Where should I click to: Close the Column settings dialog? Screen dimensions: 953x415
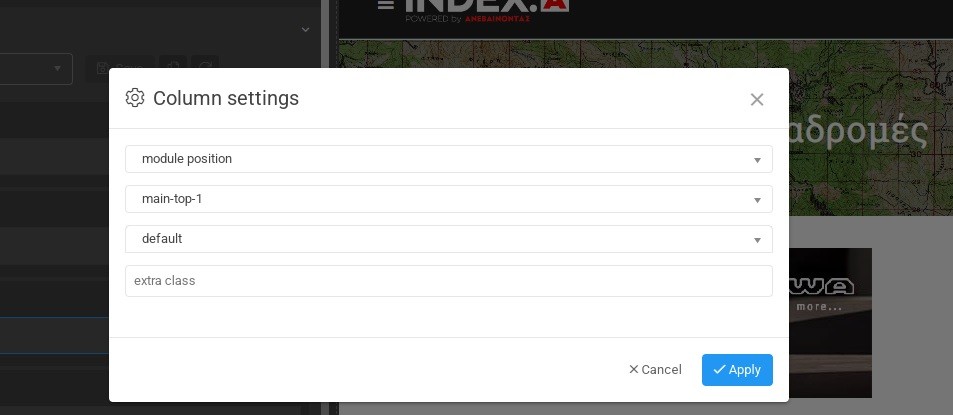coord(757,99)
